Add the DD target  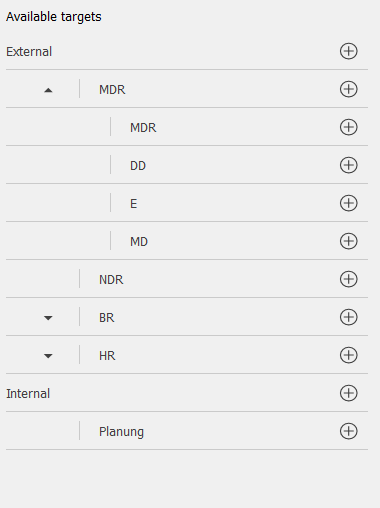[349, 165]
